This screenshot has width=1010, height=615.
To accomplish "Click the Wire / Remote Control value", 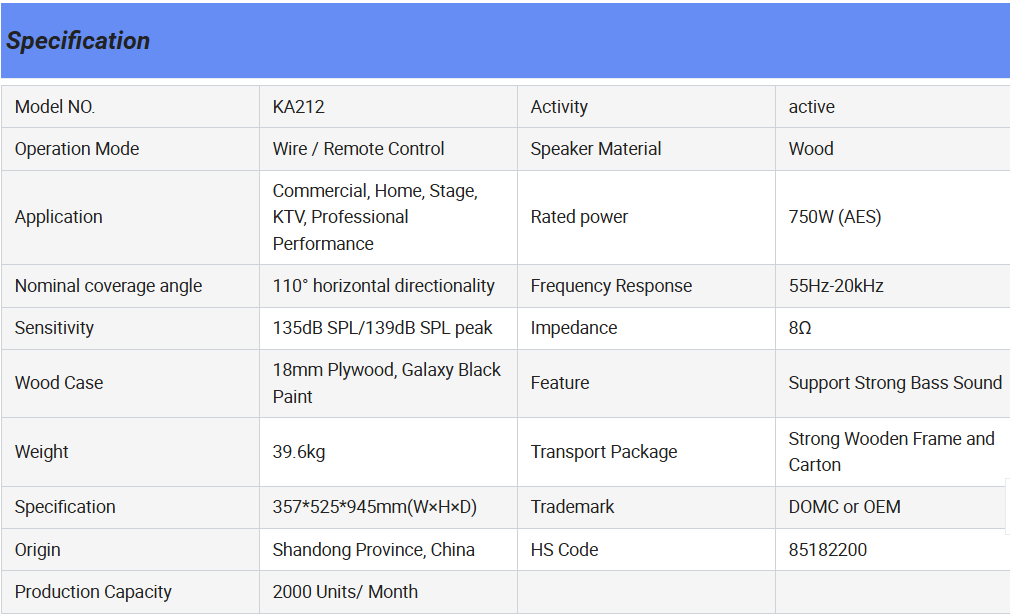I will point(358,149).
